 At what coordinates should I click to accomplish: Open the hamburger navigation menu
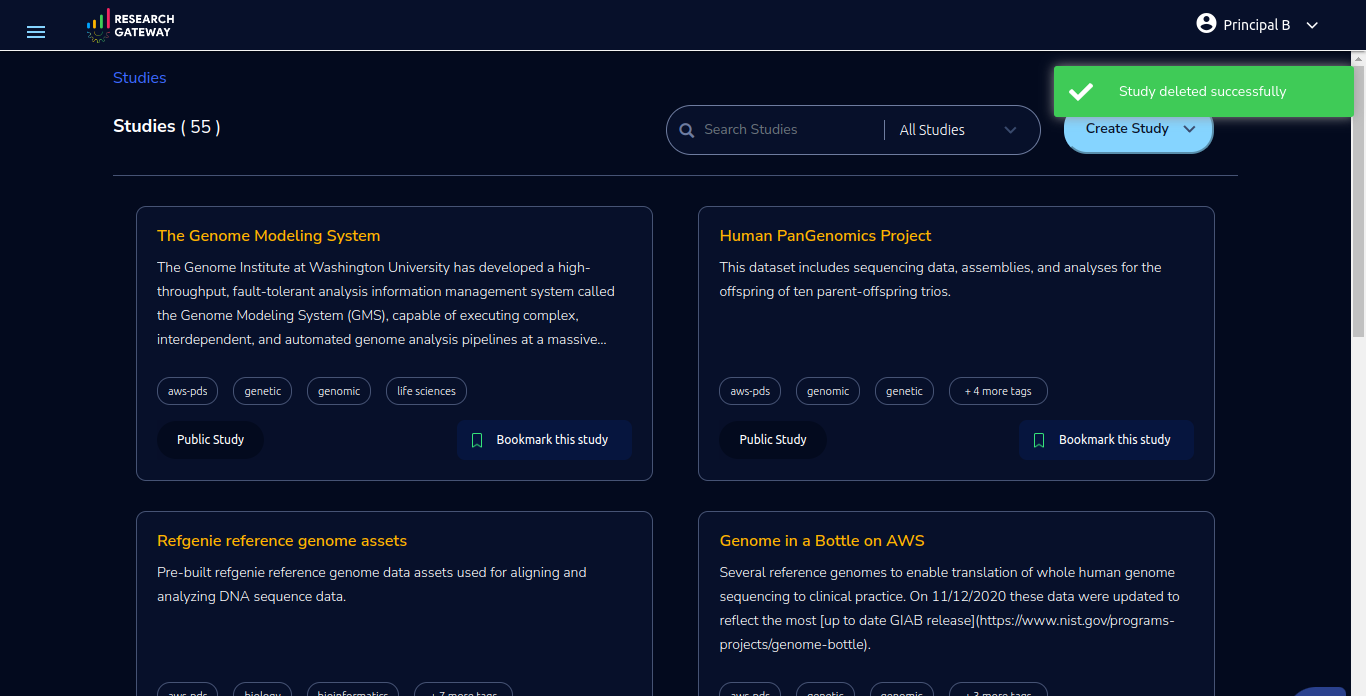point(36,32)
